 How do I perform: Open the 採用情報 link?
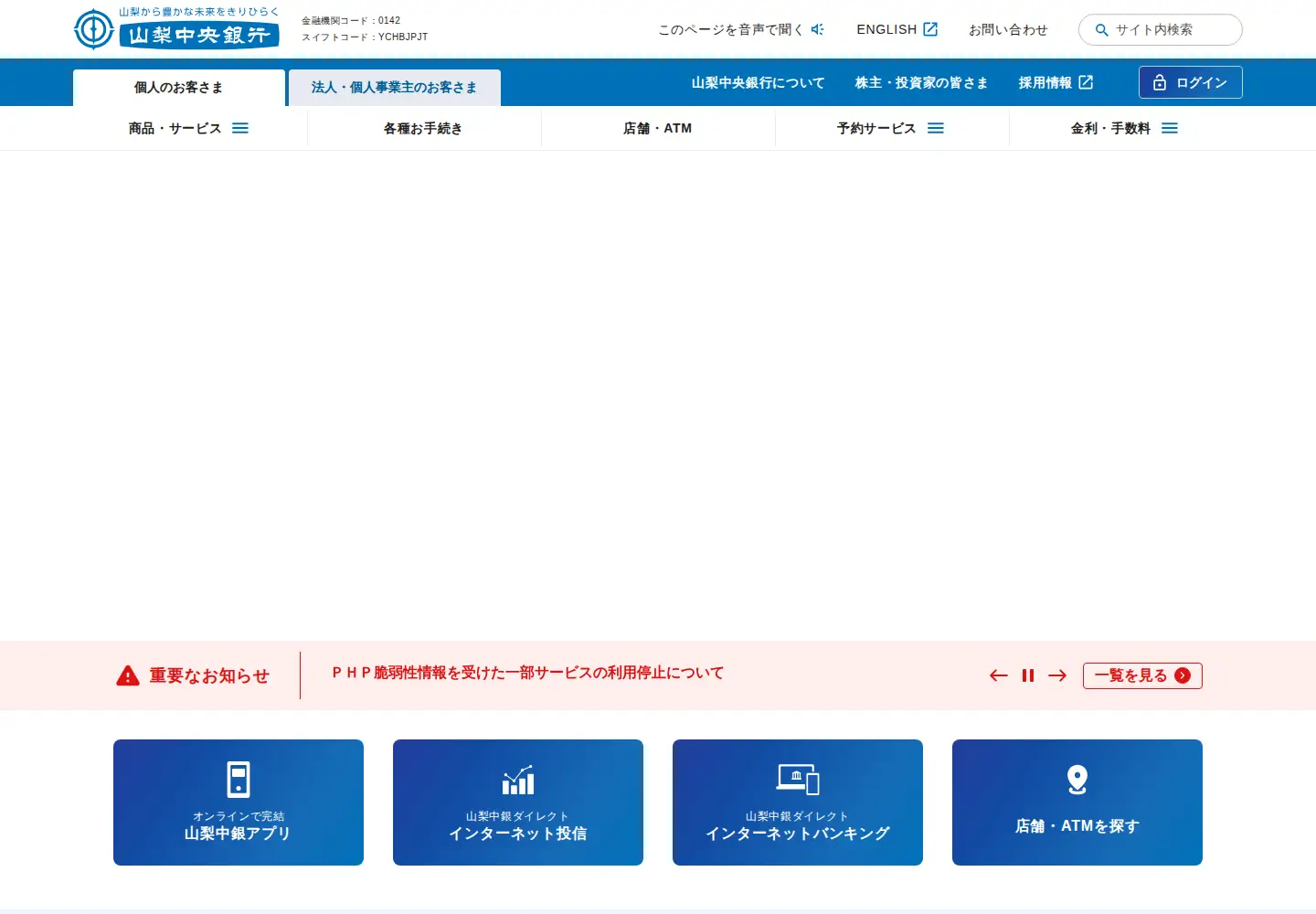(x=1056, y=82)
